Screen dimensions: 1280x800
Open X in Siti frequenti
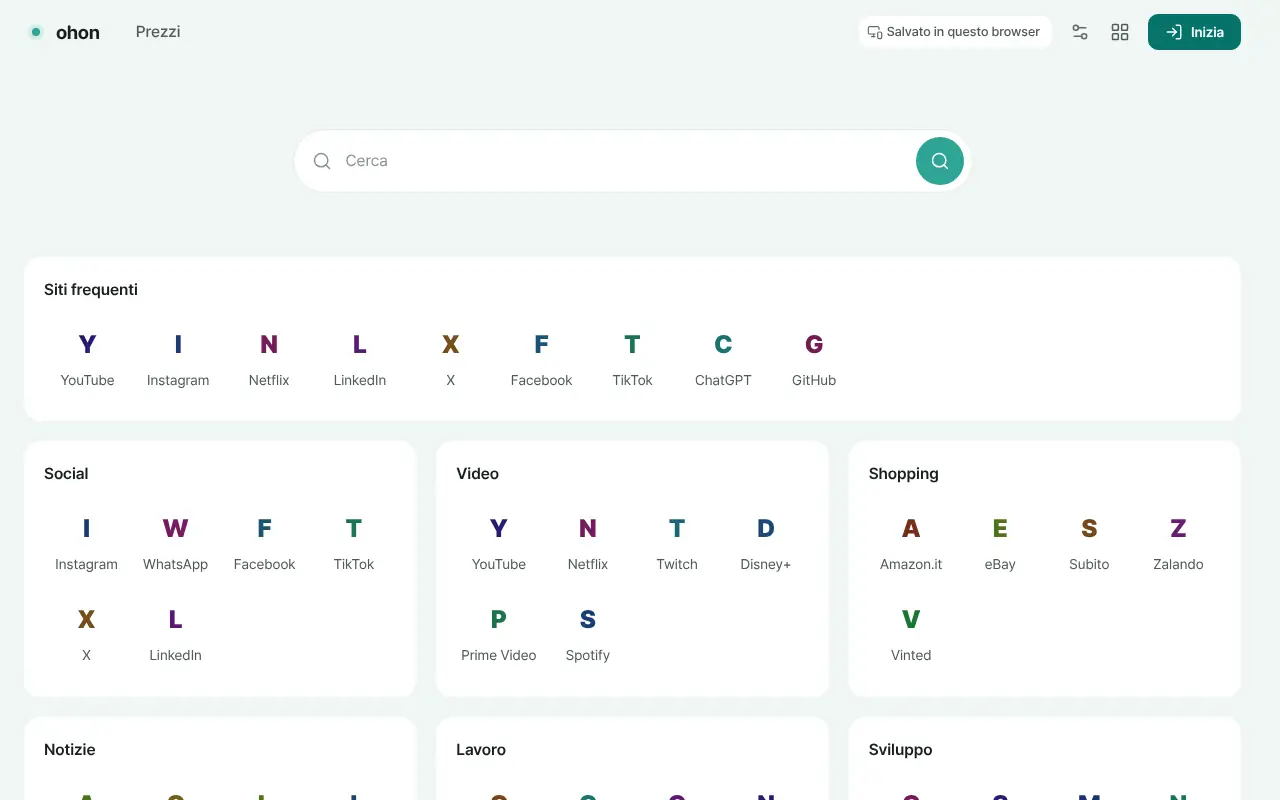pyautogui.click(x=451, y=360)
